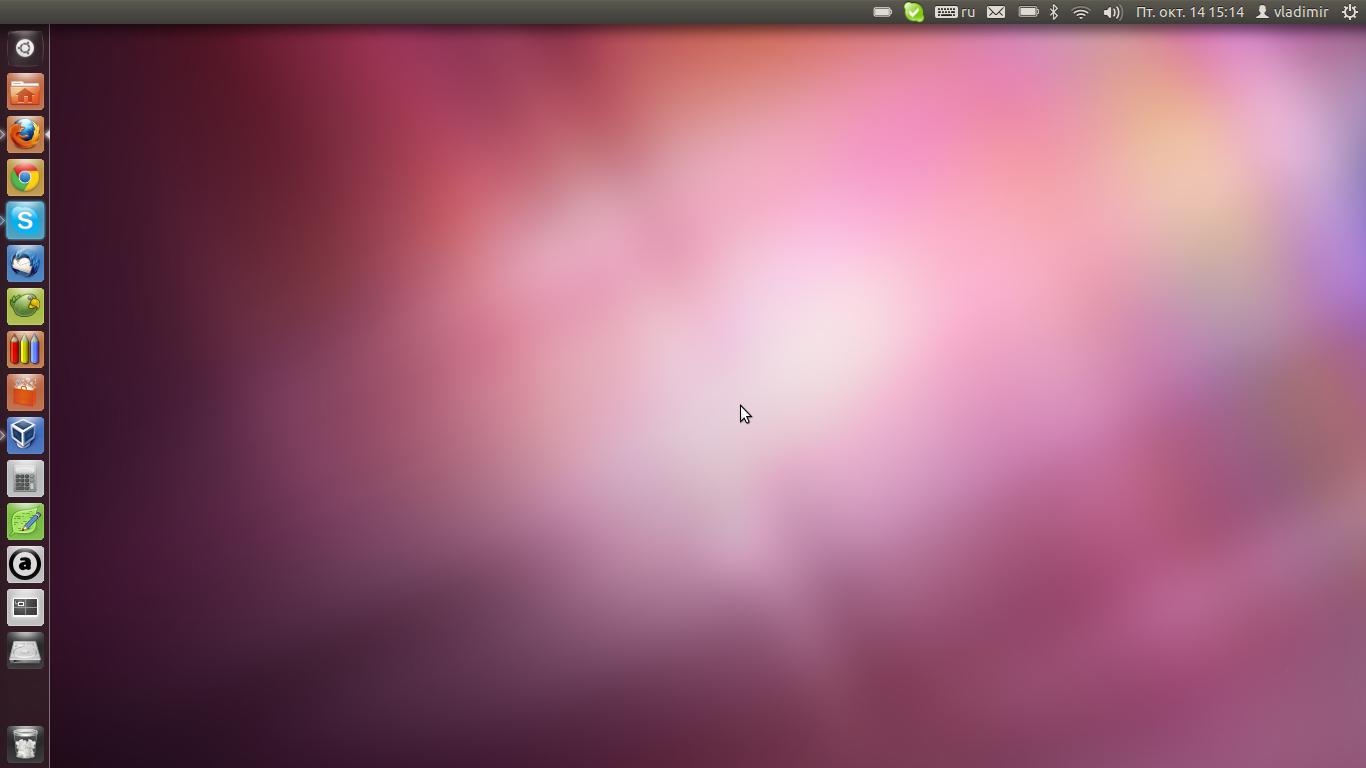The image size is (1366, 768).
Task: Launch Firefox from the launcher
Action: (x=25, y=135)
